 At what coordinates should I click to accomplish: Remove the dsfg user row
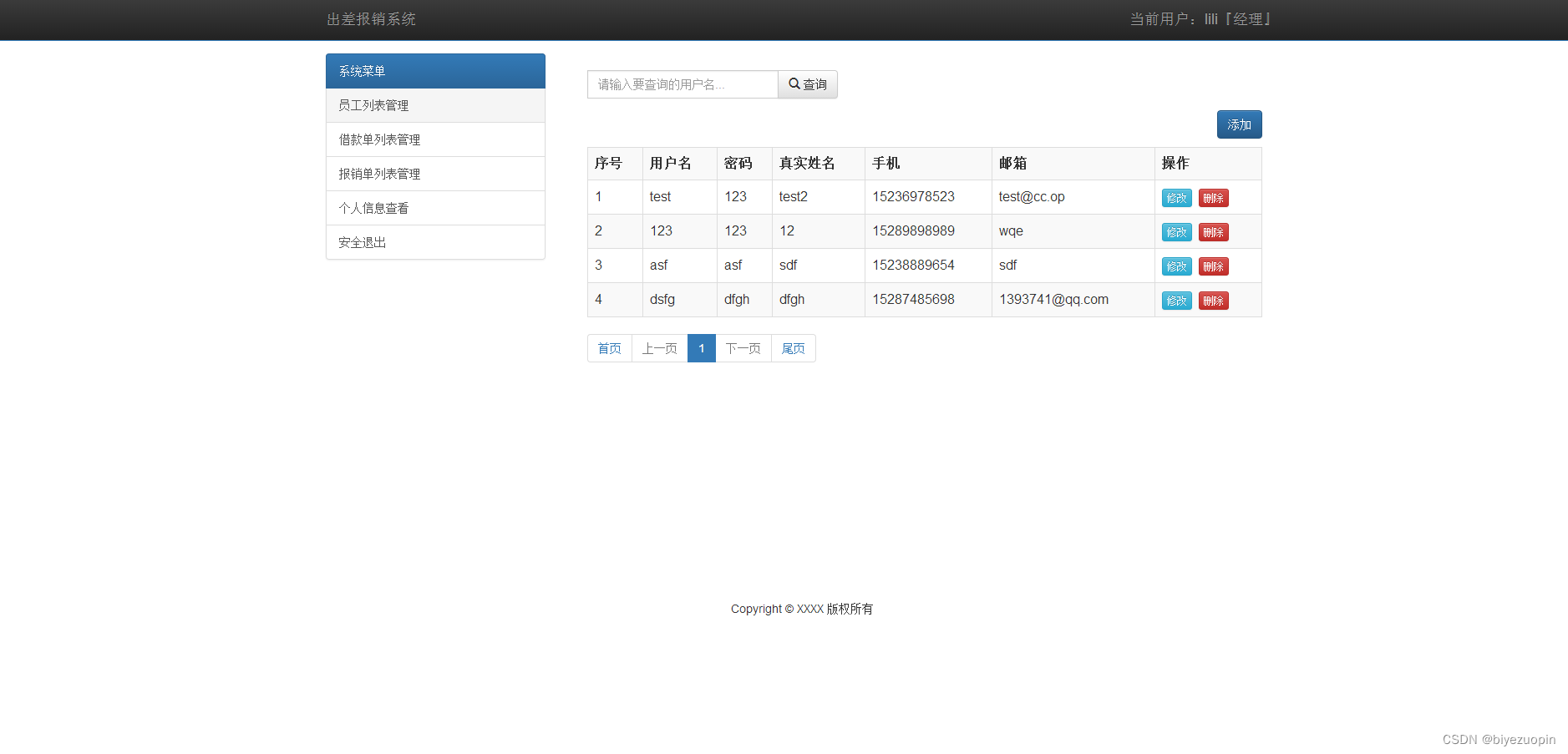1213,301
